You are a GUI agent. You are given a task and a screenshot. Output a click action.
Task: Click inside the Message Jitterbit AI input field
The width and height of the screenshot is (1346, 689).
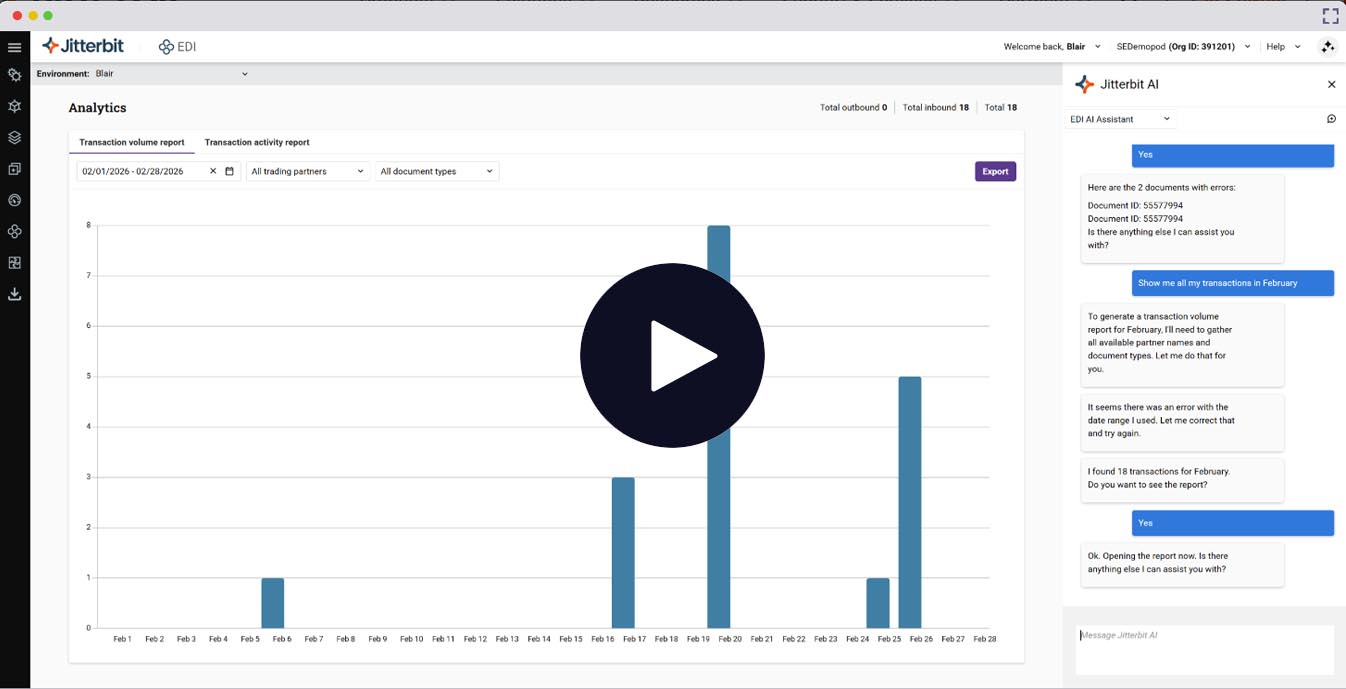pos(1204,648)
